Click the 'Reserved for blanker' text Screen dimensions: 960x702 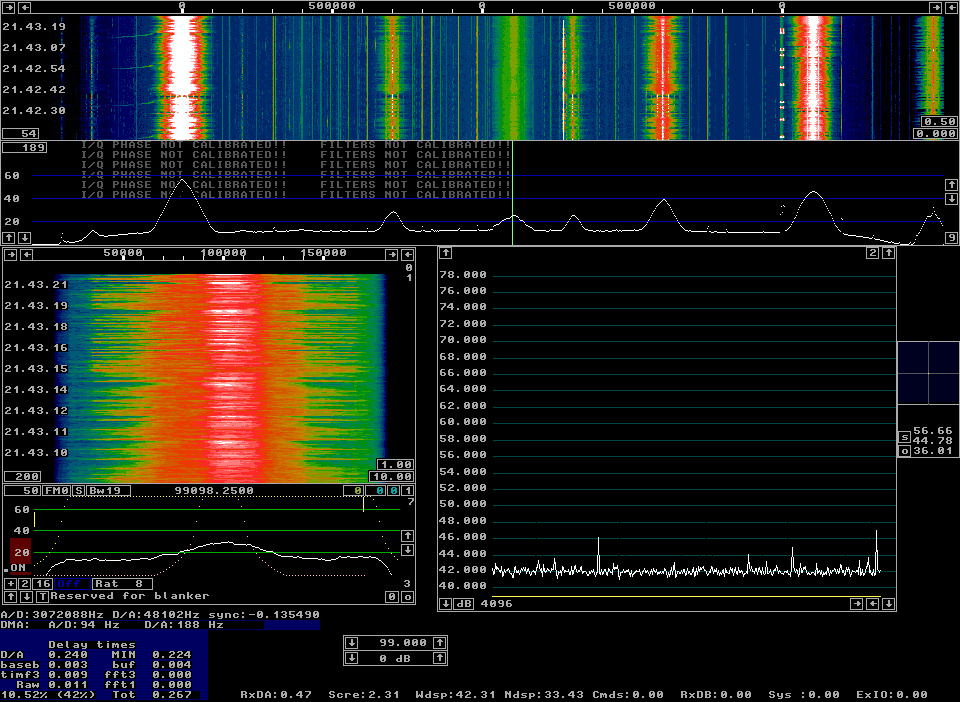(130, 596)
